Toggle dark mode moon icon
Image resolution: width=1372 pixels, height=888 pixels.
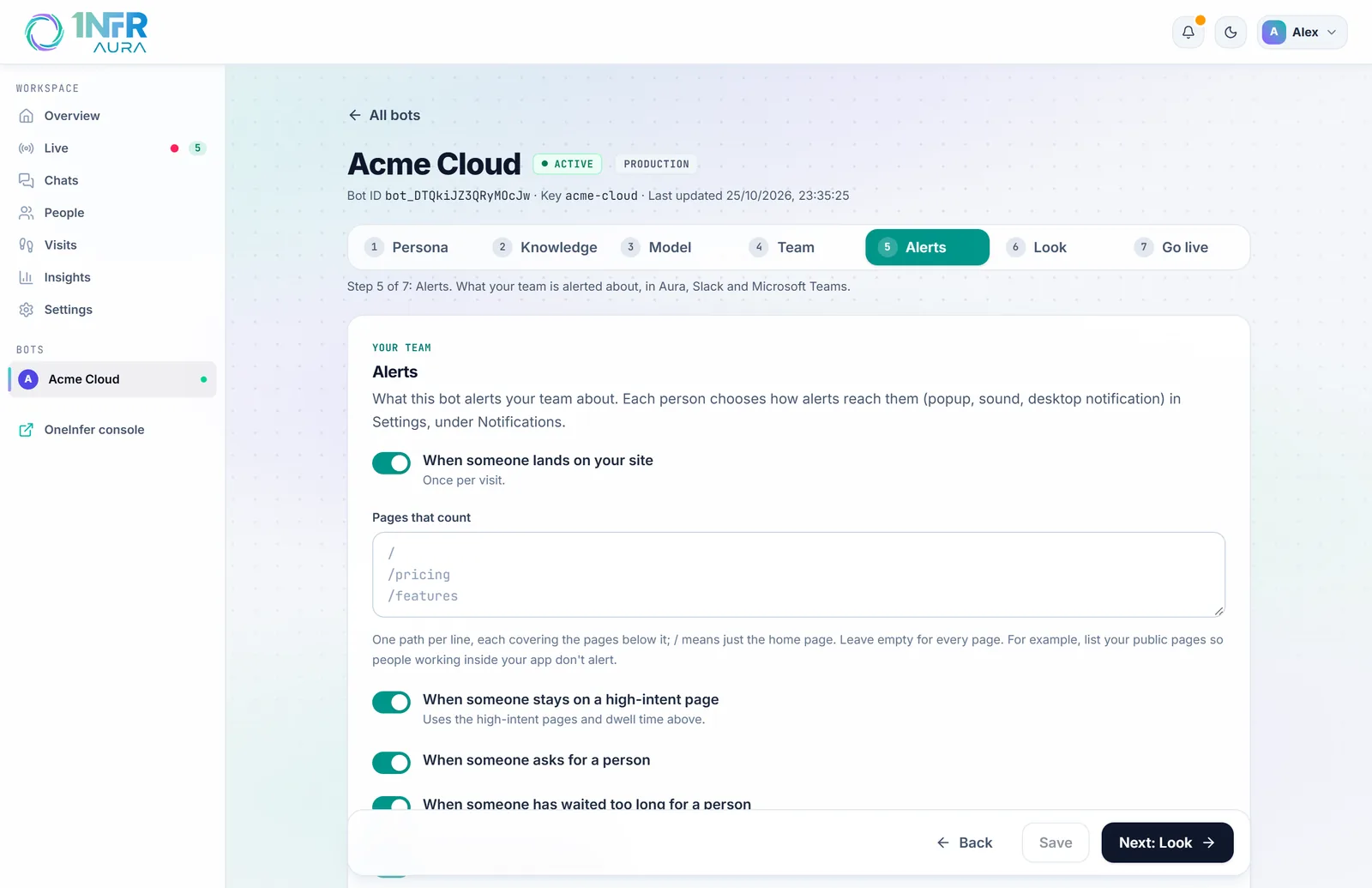[1231, 33]
